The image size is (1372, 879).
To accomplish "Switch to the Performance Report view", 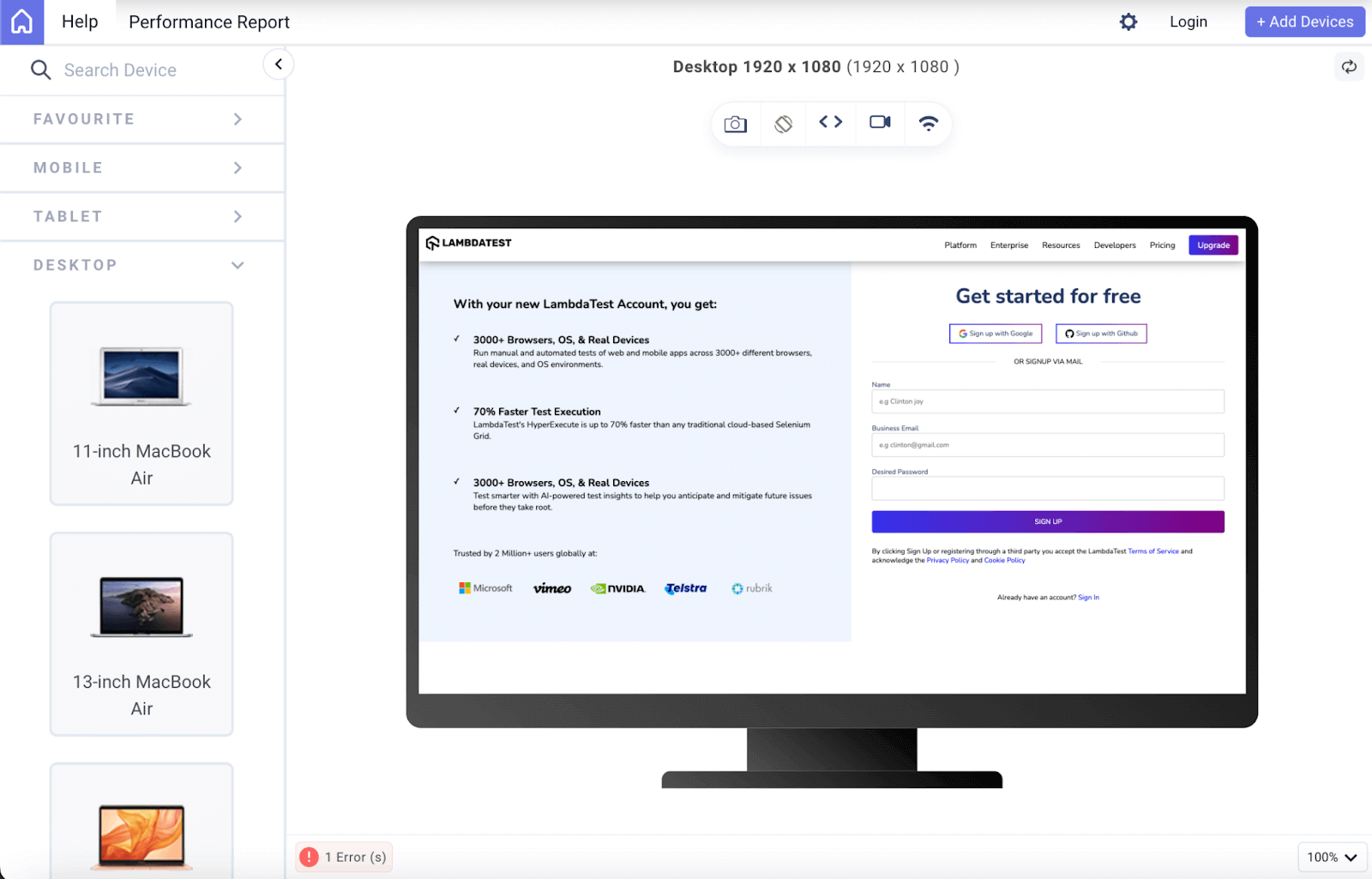I will (208, 21).
